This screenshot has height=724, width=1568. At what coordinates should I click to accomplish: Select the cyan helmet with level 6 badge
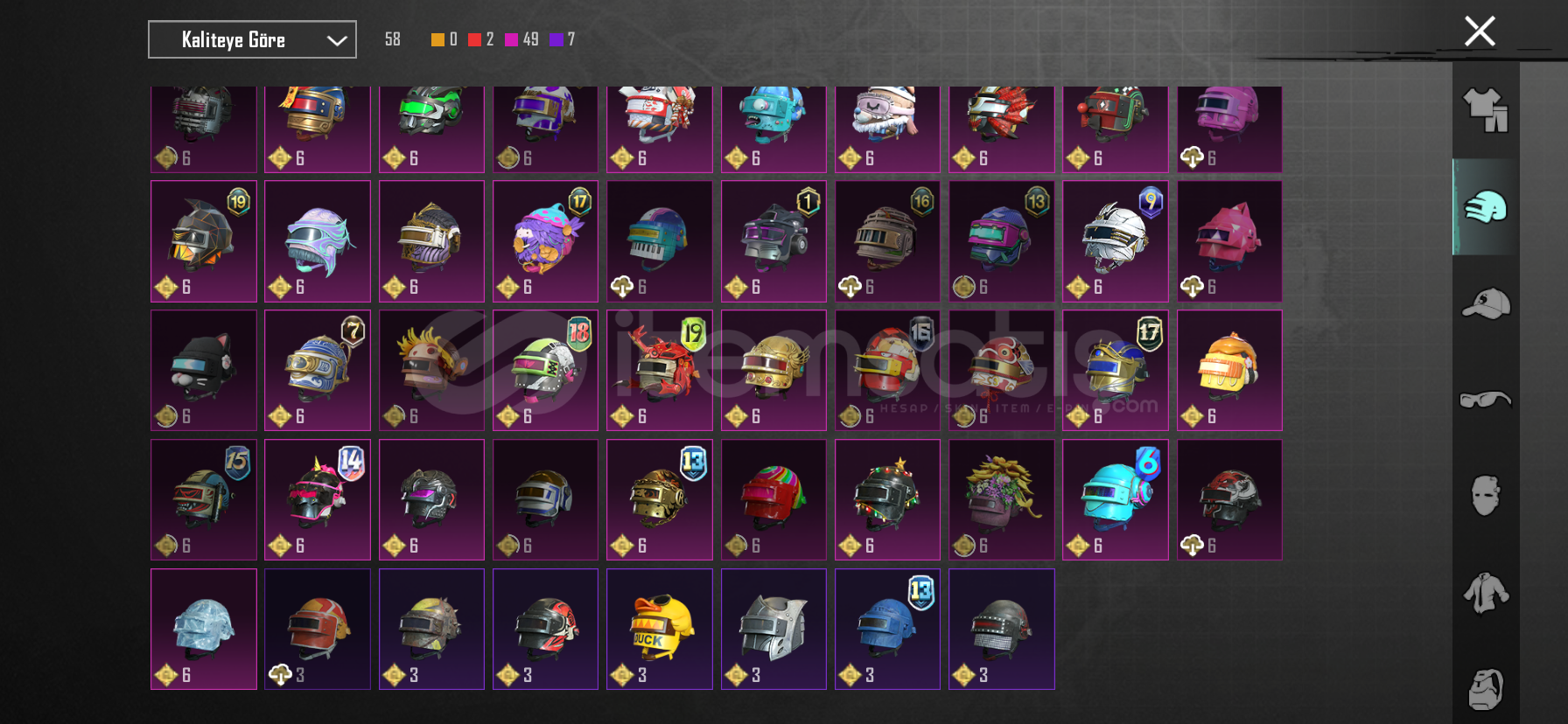pos(1116,499)
